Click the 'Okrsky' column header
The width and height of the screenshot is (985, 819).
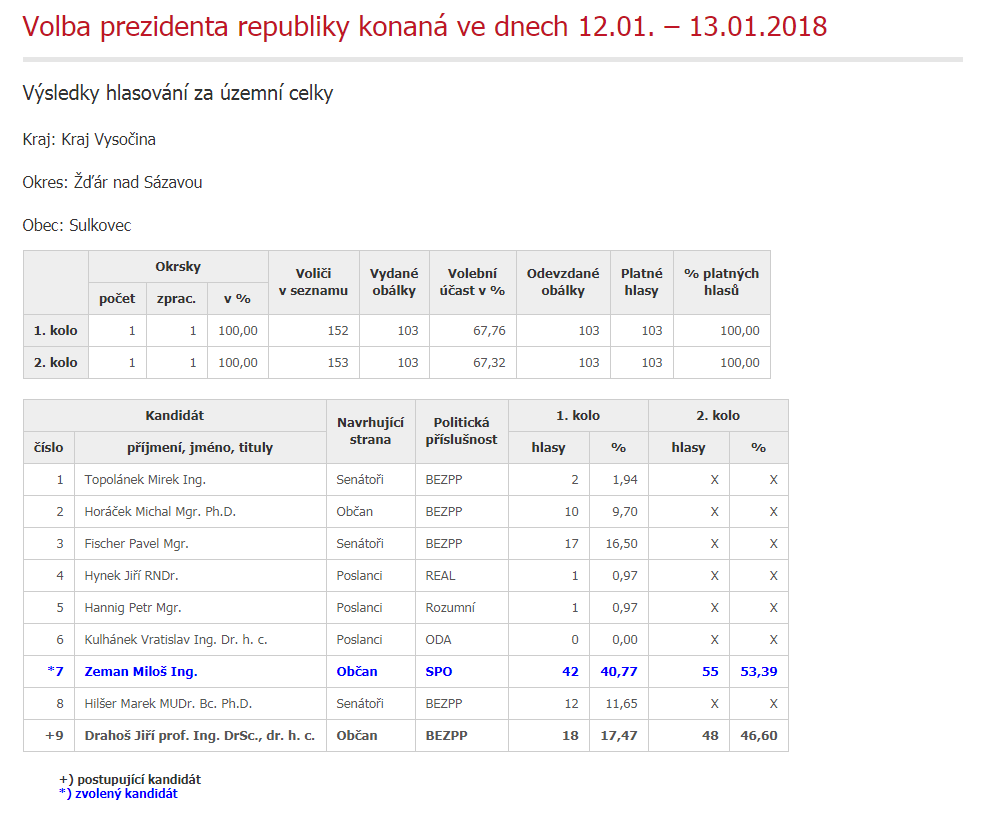coord(178,266)
